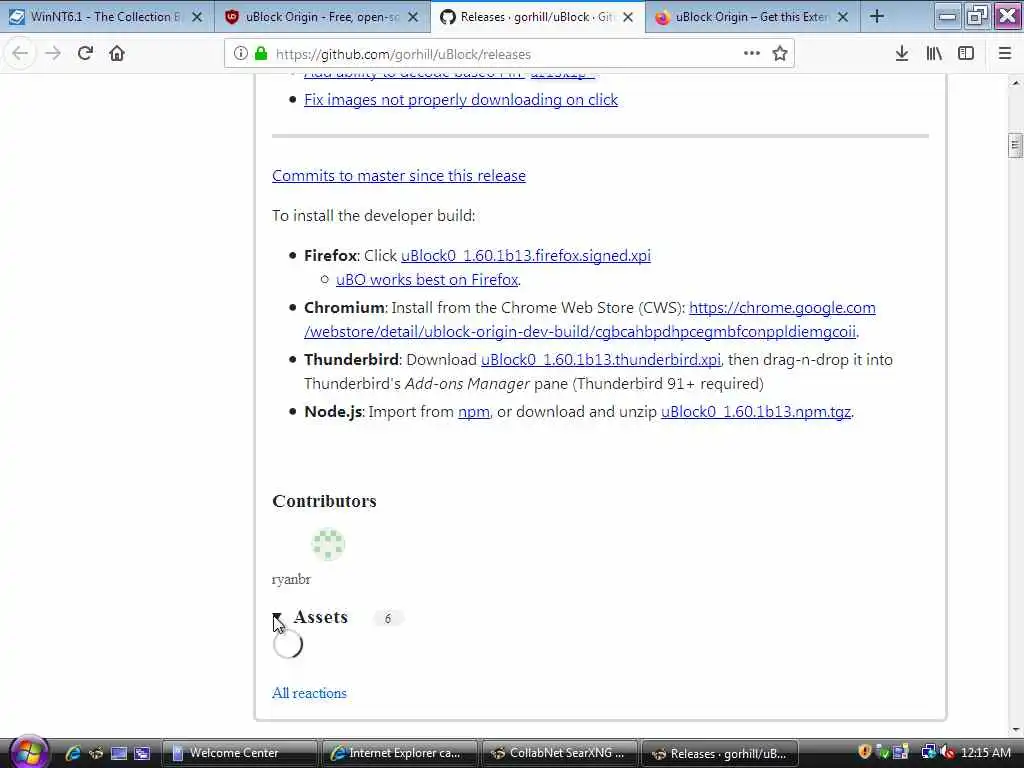Close the Get this Extension tab
Image resolution: width=1024 pixels, height=768 pixels.
coord(843,17)
